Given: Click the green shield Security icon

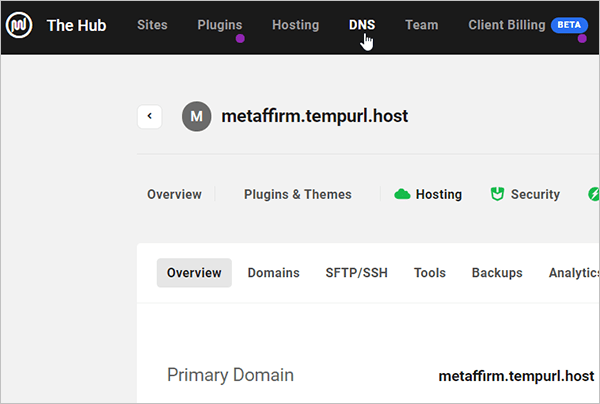Looking at the screenshot, I should (x=497, y=194).
